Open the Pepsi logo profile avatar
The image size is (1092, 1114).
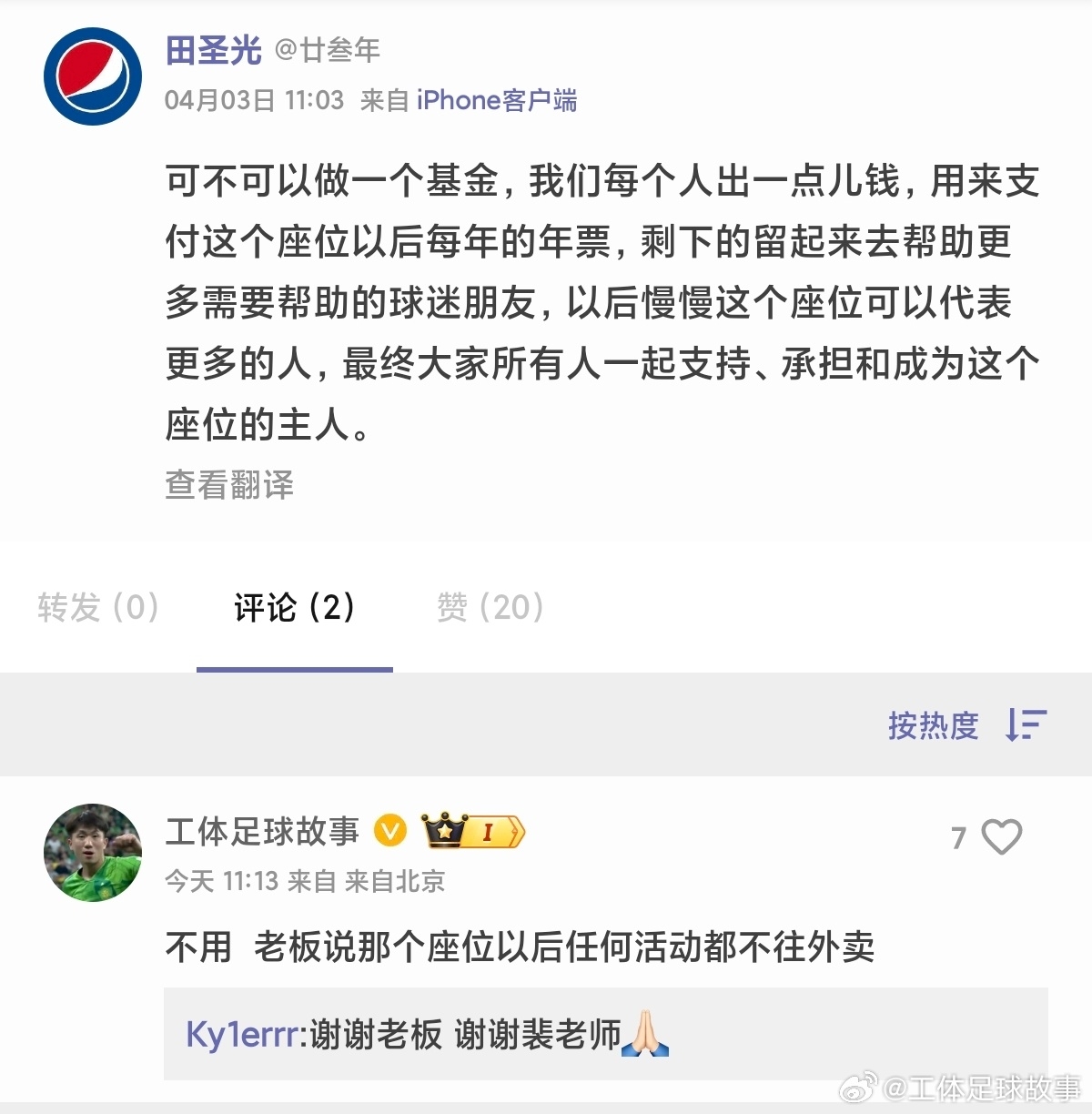click(93, 76)
